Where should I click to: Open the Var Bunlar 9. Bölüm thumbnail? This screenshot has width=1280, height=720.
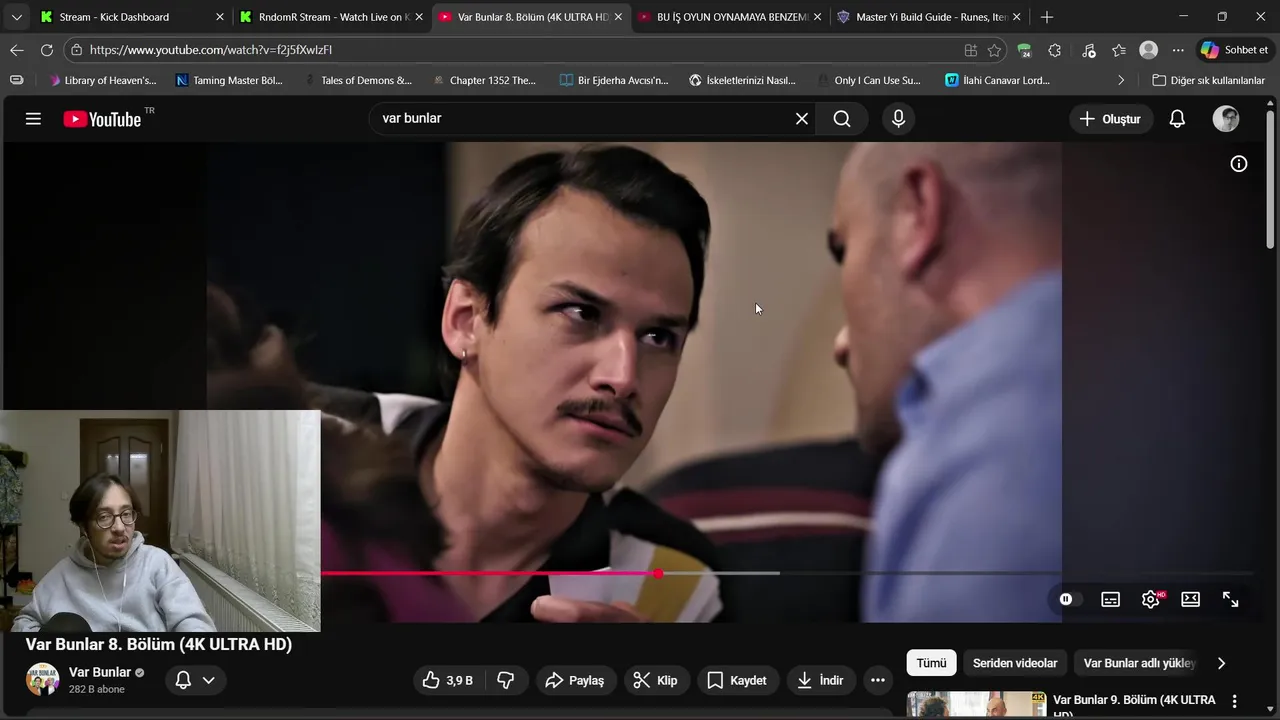[x=976, y=704]
